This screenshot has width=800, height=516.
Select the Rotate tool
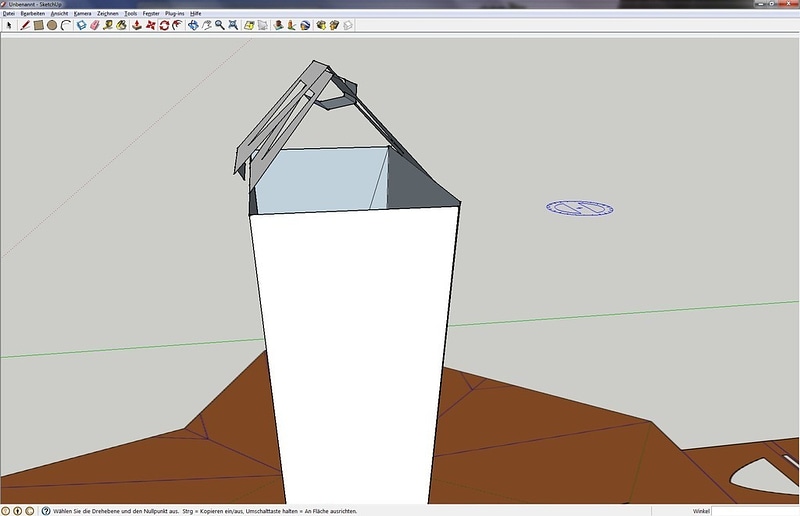[x=164, y=25]
